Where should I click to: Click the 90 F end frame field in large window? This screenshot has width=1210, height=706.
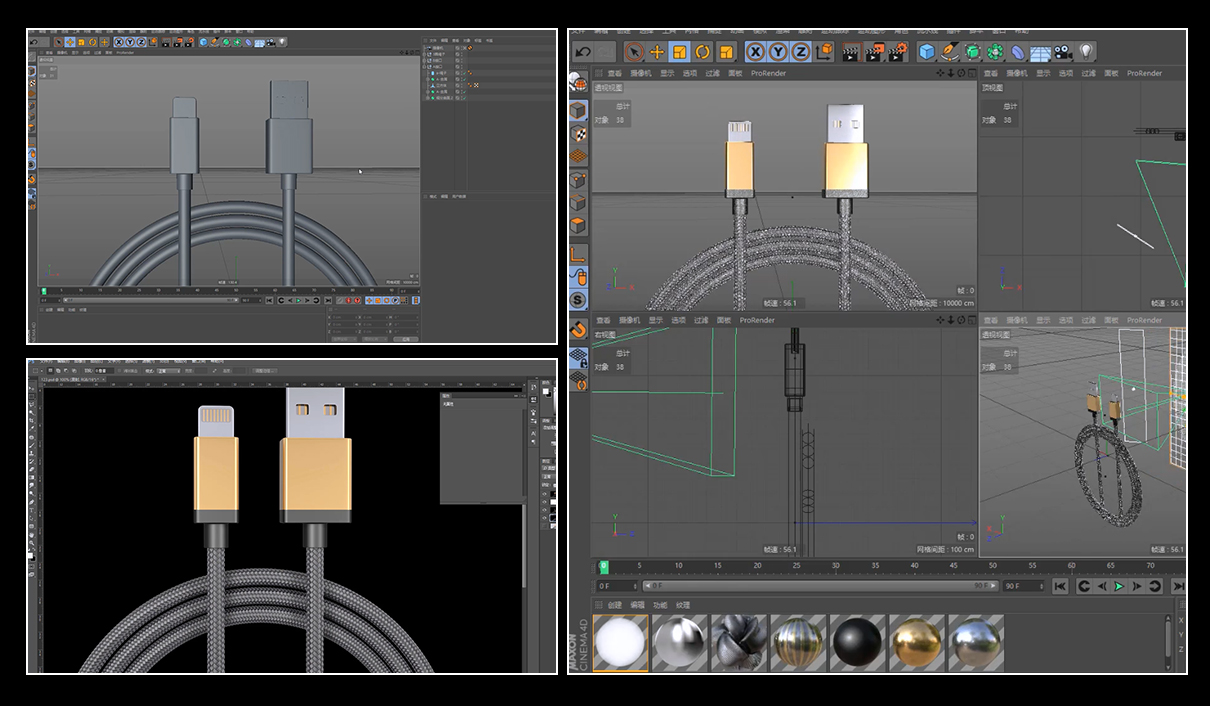pos(1024,586)
